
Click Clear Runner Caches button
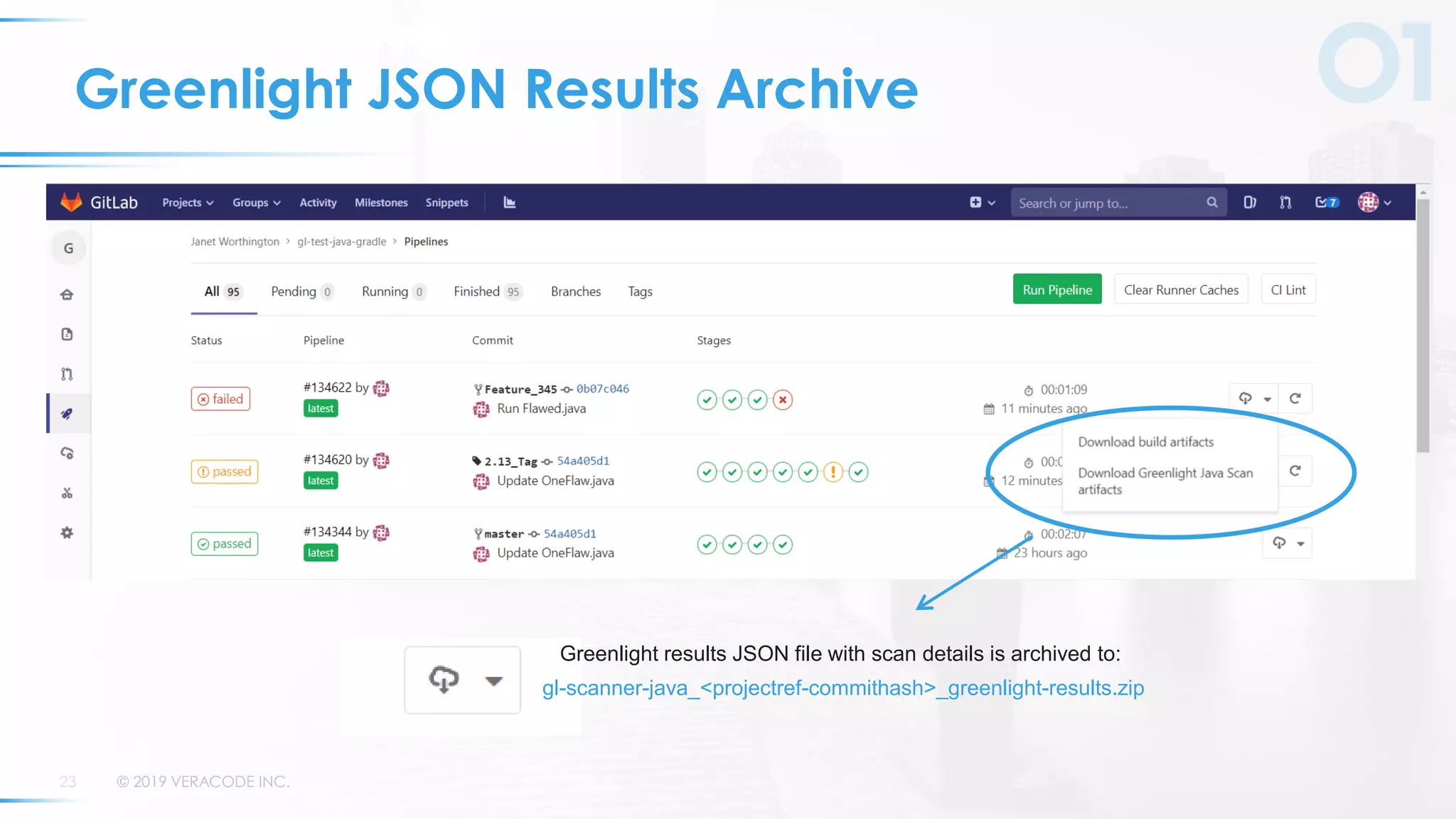click(1181, 289)
